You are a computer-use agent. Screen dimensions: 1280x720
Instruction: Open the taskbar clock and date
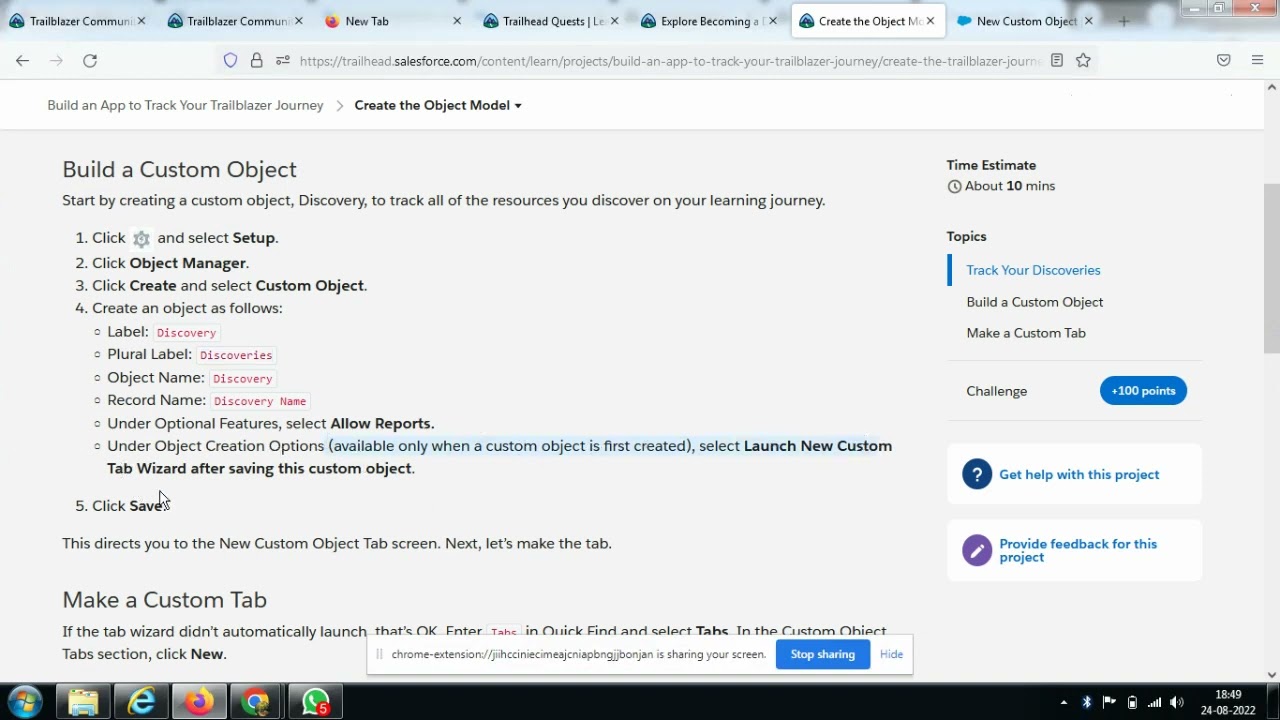click(1228, 702)
